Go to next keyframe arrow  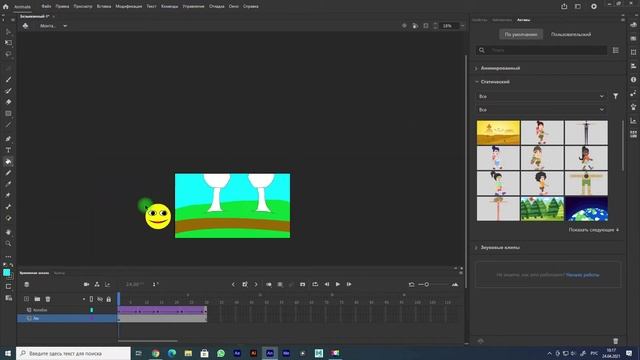[x=256, y=284]
